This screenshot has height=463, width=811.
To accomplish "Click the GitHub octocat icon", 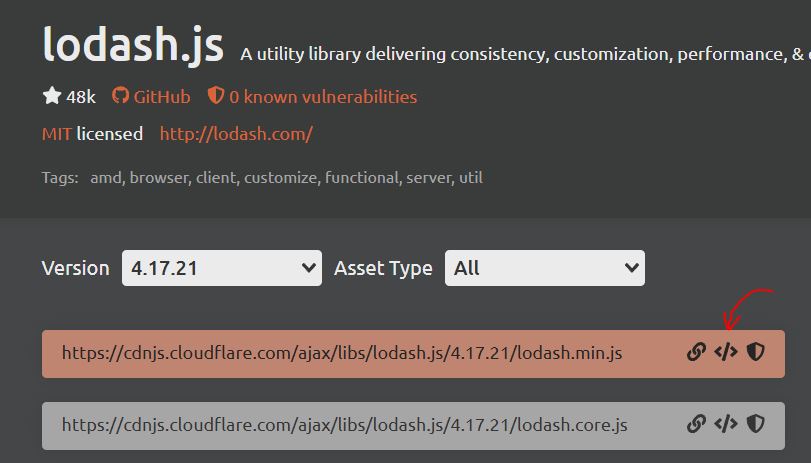I will pyautogui.click(x=120, y=96).
